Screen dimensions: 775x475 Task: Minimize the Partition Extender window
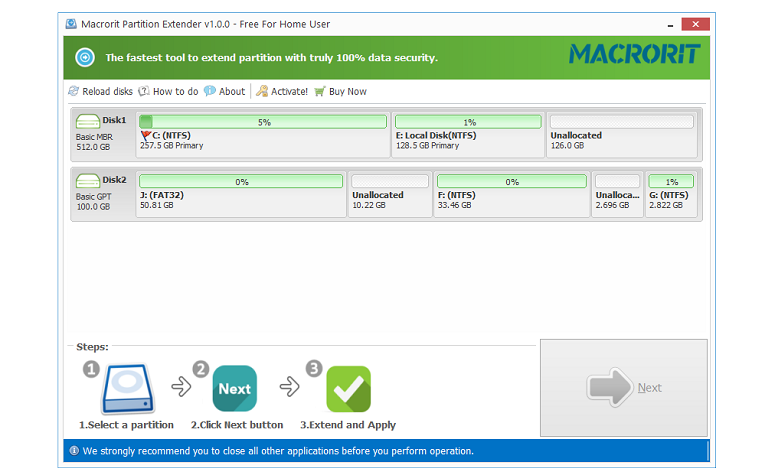point(670,24)
